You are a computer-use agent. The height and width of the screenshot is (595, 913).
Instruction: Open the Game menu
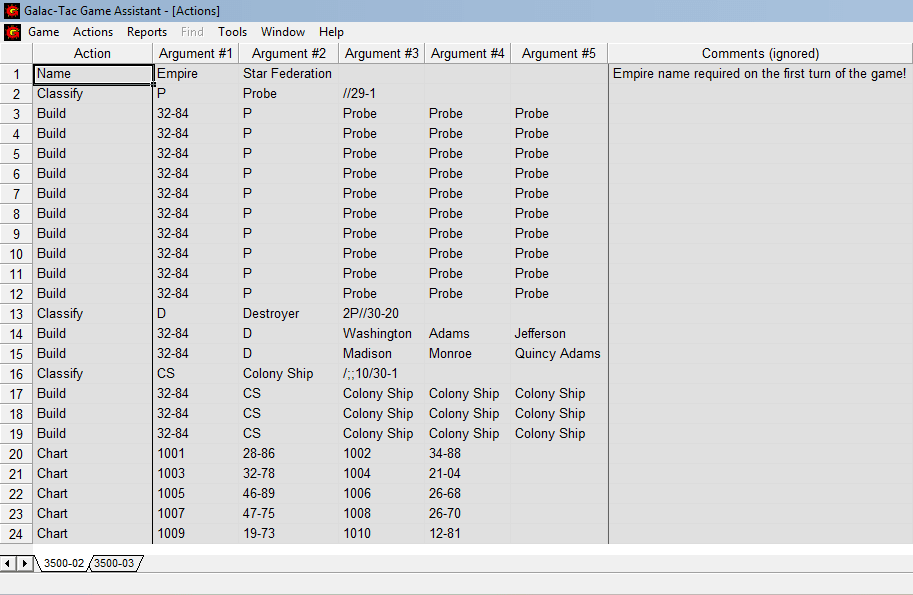click(x=44, y=32)
